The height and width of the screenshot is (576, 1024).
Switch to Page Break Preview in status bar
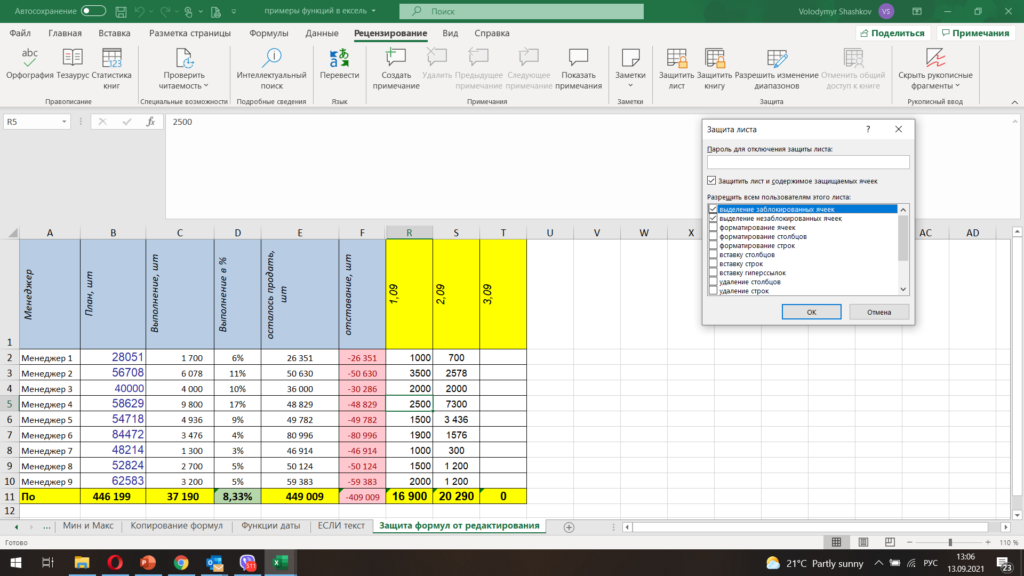coord(889,542)
